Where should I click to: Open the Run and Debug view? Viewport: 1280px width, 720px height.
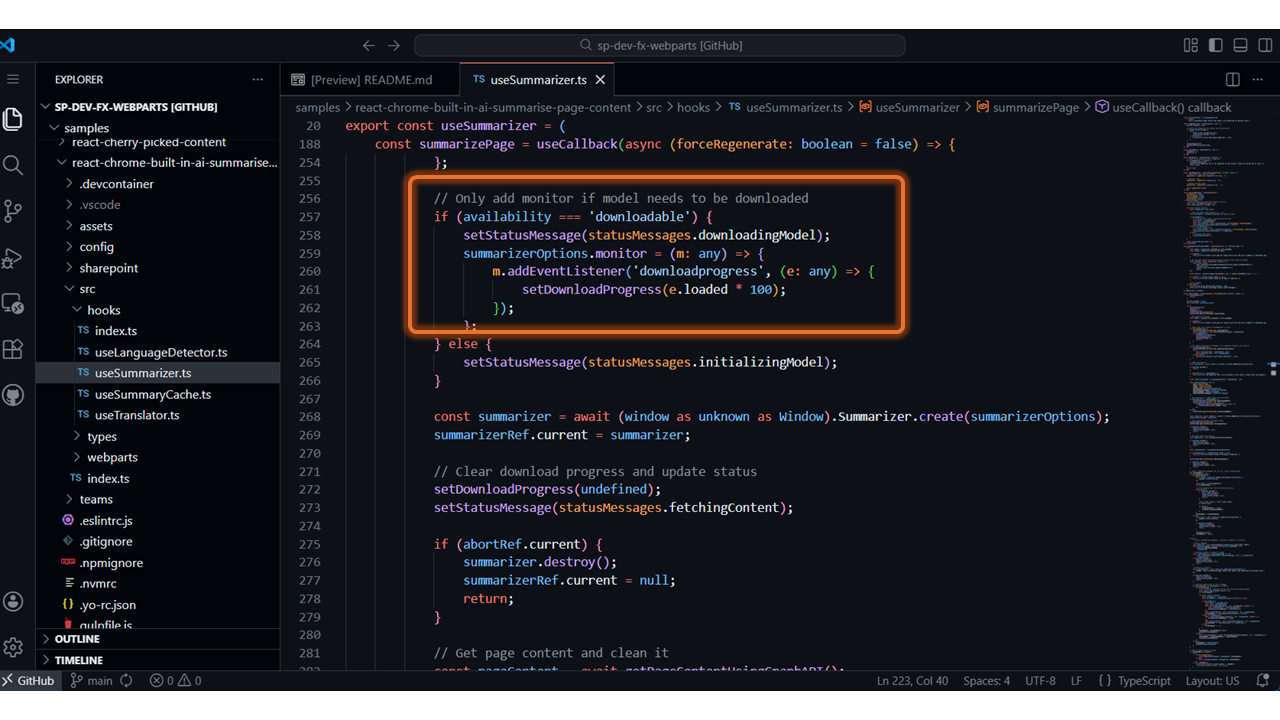(x=13, y=258)
